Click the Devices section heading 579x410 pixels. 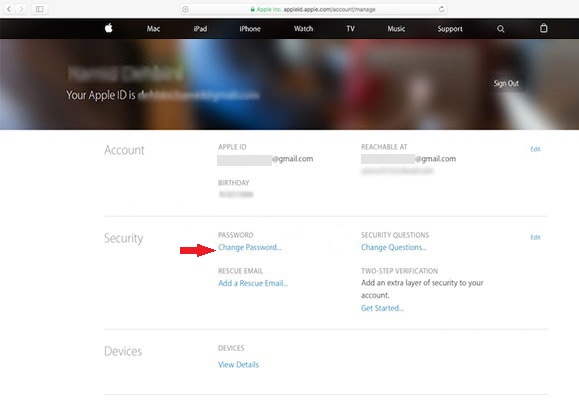tap(123, 351)
